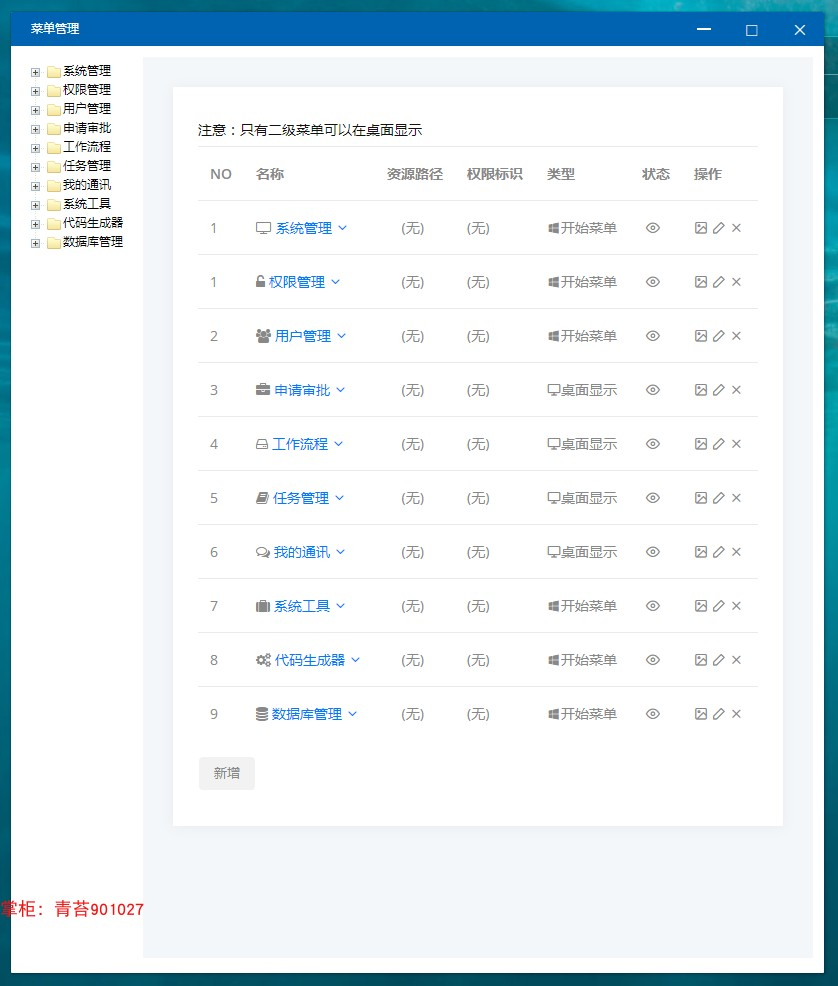
Task: Delete the 代码生成器 row with X icon
Action: click(x=736, y=660)
